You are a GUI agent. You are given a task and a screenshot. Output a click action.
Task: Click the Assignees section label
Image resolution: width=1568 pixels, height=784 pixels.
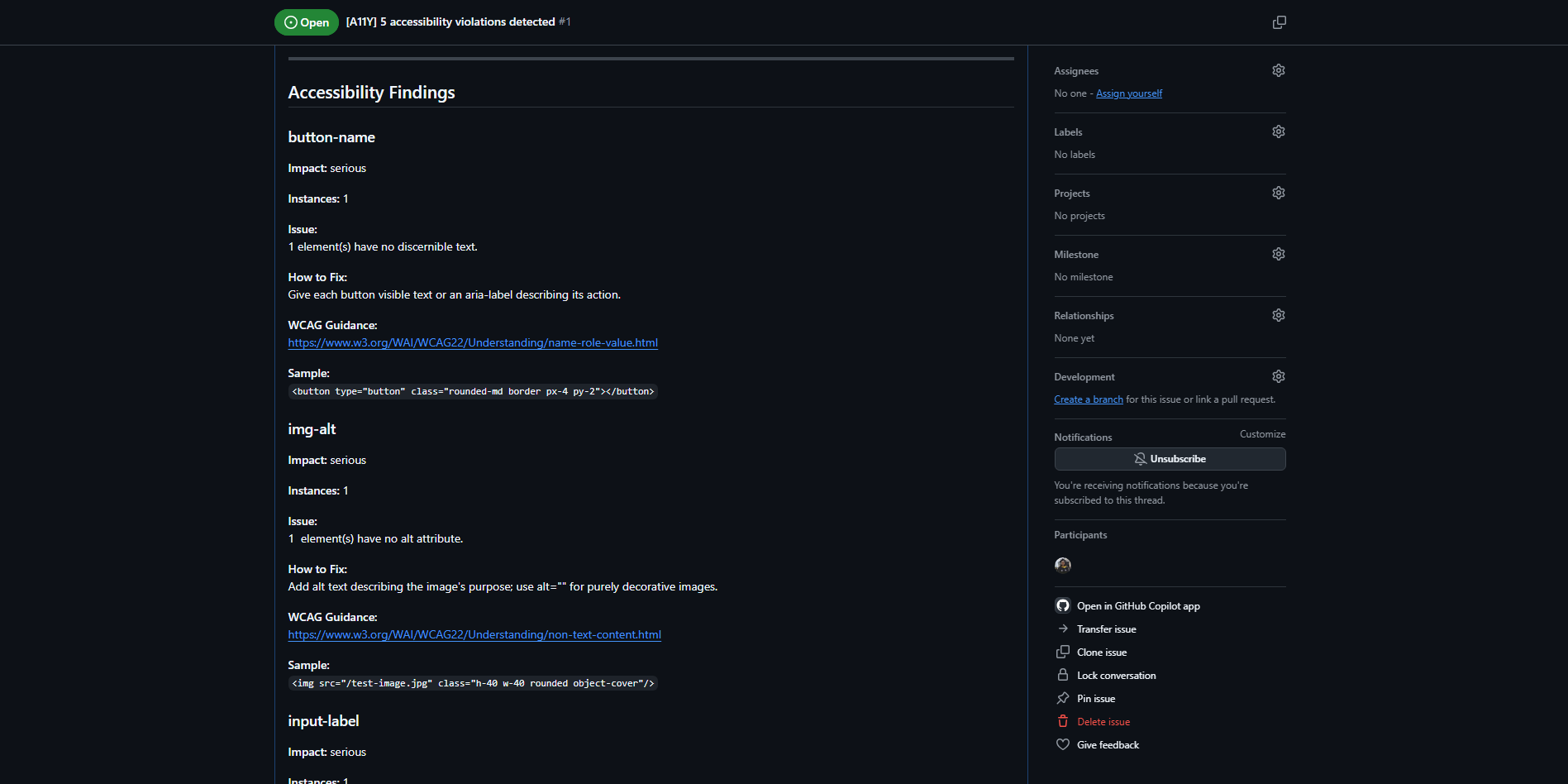1076,71
